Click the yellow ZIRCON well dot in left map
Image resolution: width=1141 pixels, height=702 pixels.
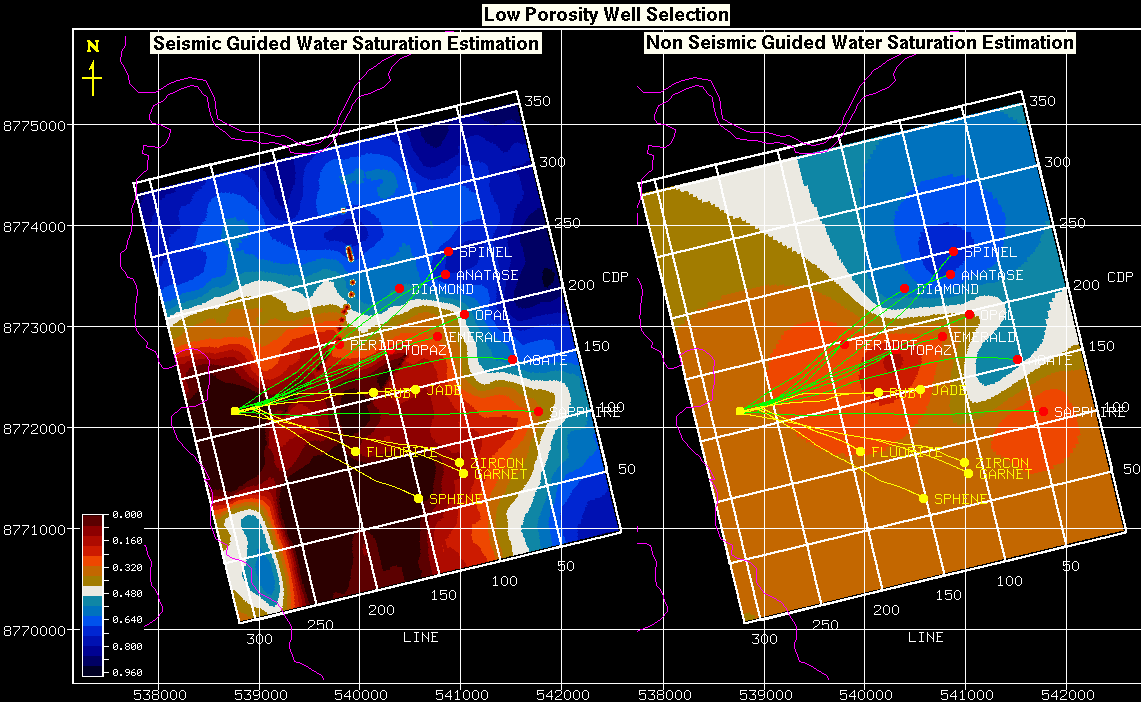[459, 462]
